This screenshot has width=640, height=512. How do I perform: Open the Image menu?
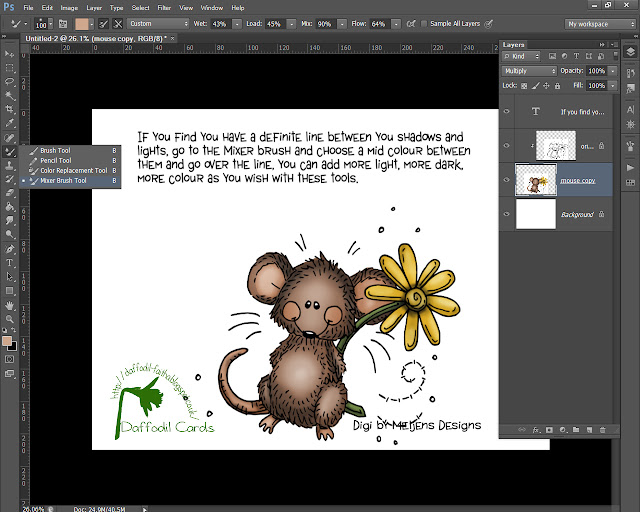(69, 8)
